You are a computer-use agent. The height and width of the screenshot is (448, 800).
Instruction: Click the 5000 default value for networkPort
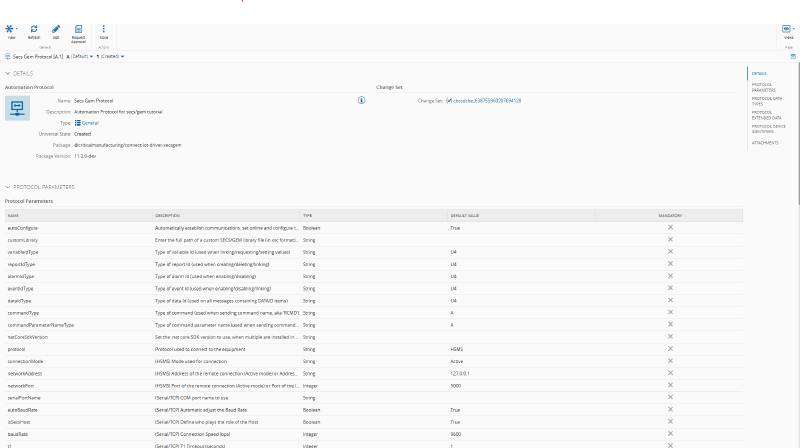click(456, 386)
